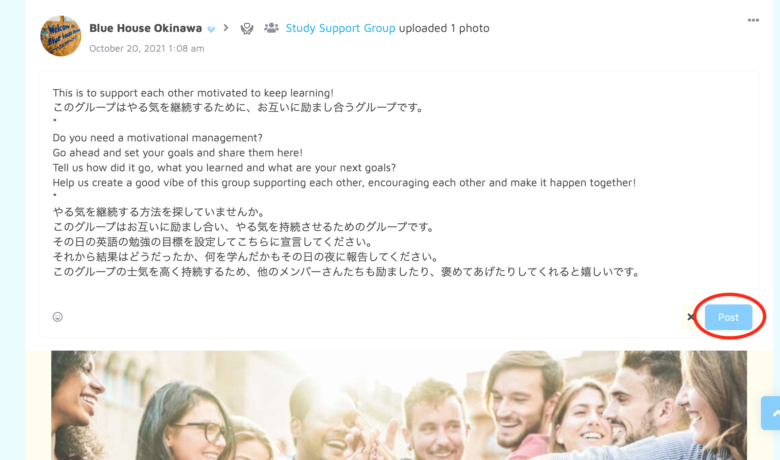780x460 pixels.
Task: Place cursor at 'Do you need a motivational management?'
Action: (157, 138)
